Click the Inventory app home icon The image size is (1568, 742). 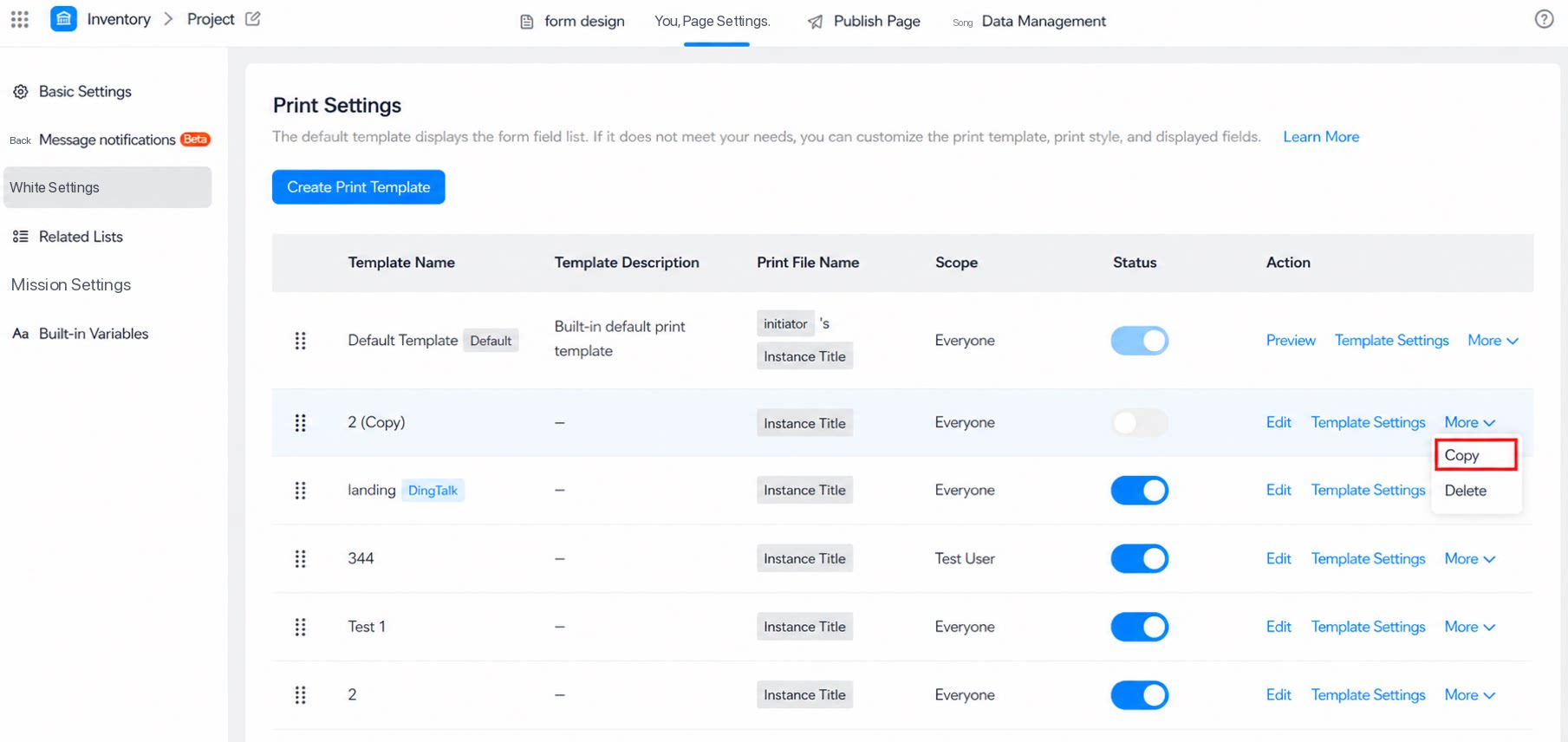coord(63,19)
